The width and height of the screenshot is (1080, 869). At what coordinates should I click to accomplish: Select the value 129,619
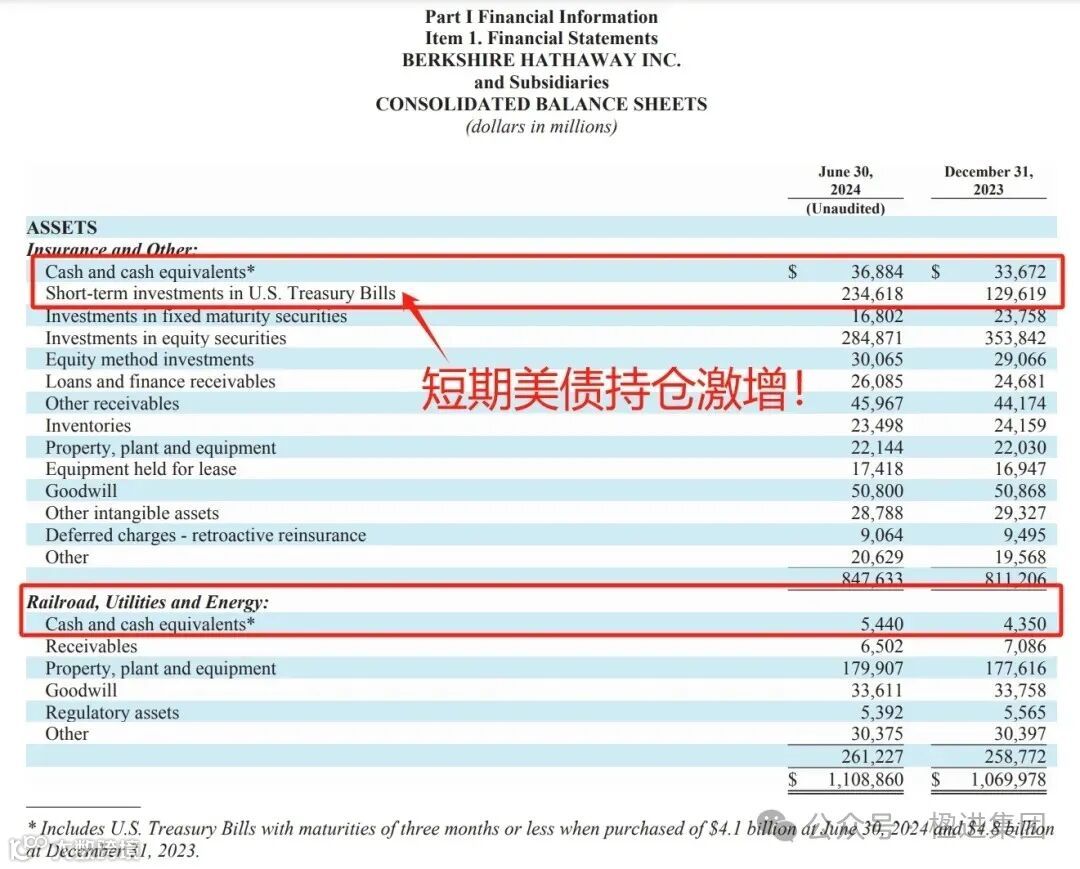coord(1015,294)
